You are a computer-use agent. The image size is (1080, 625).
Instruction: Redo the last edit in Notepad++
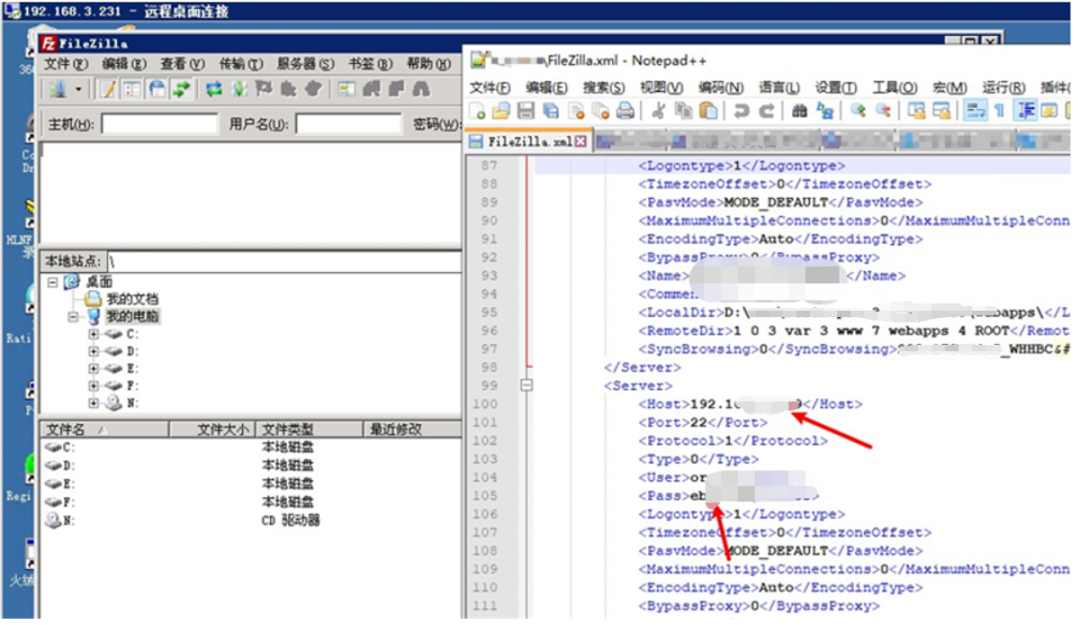pyautogui.click(x=766, y=110)
